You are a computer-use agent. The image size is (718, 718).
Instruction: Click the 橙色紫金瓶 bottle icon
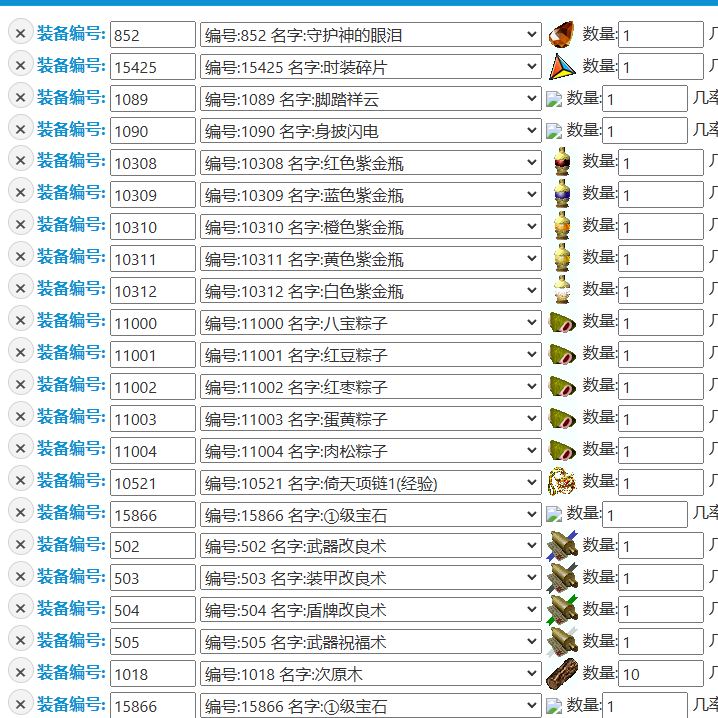562,226
